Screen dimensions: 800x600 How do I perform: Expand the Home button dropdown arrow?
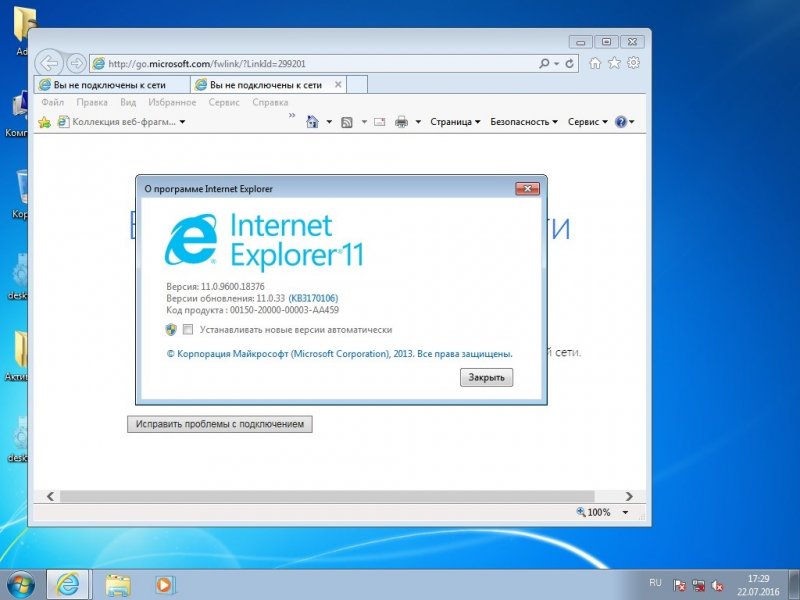[x=329, y=122]
